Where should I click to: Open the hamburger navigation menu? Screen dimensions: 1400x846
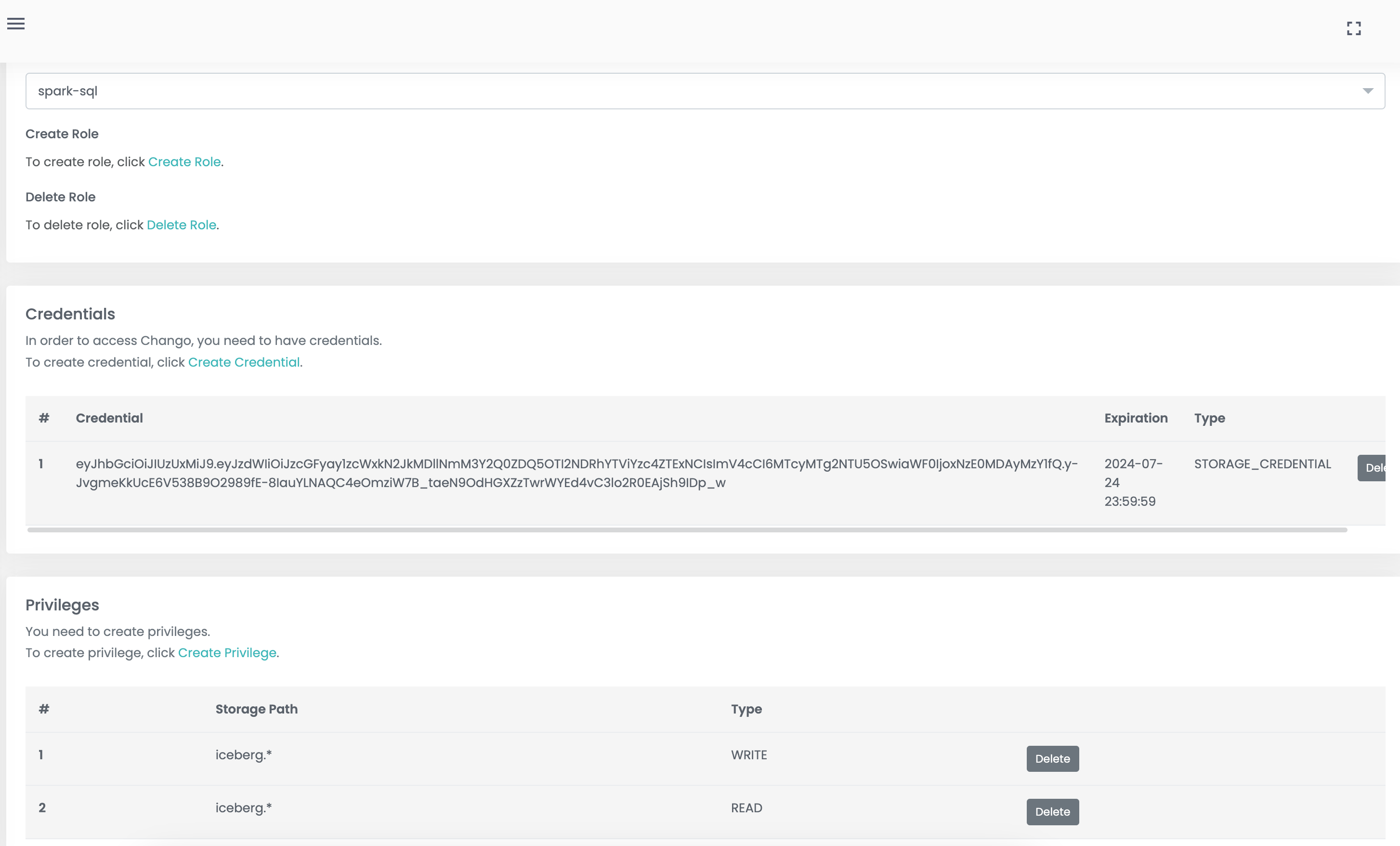(16, 23)
